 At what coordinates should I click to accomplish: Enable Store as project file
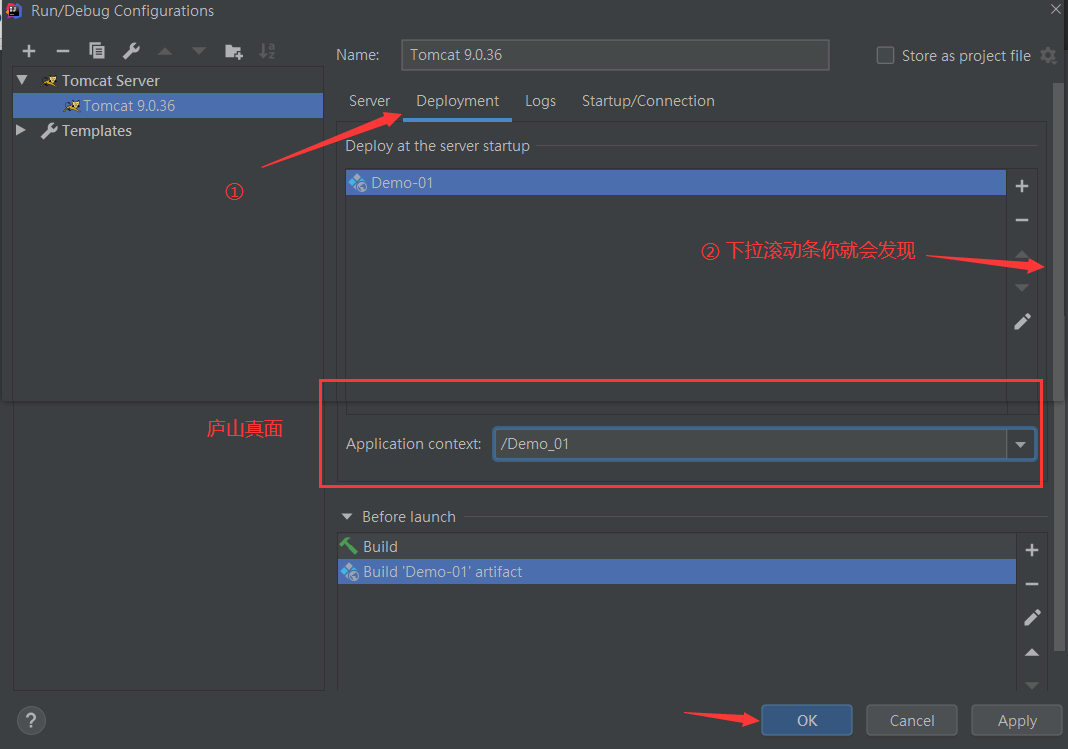(885, 56)
